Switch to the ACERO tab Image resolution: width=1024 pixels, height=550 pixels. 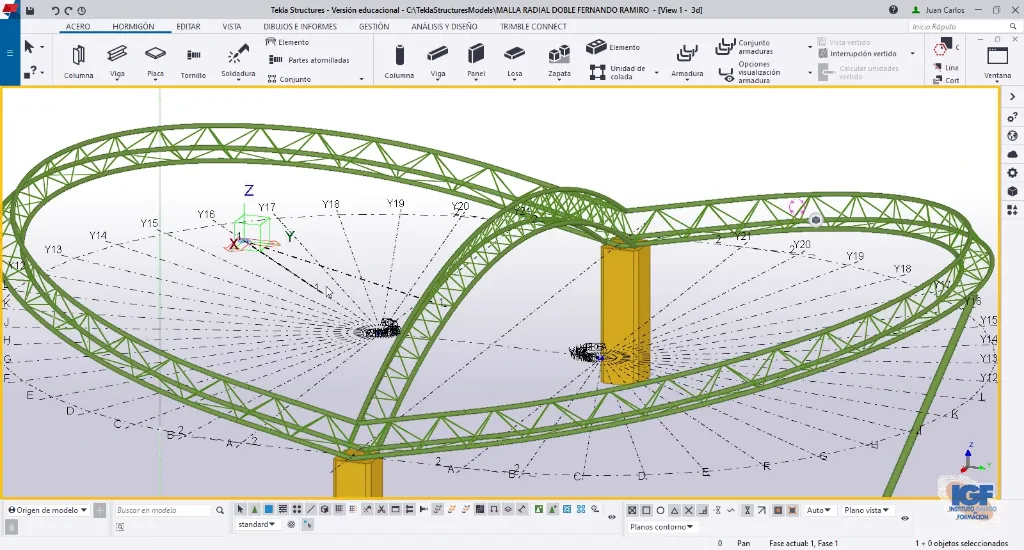point(78,27)
